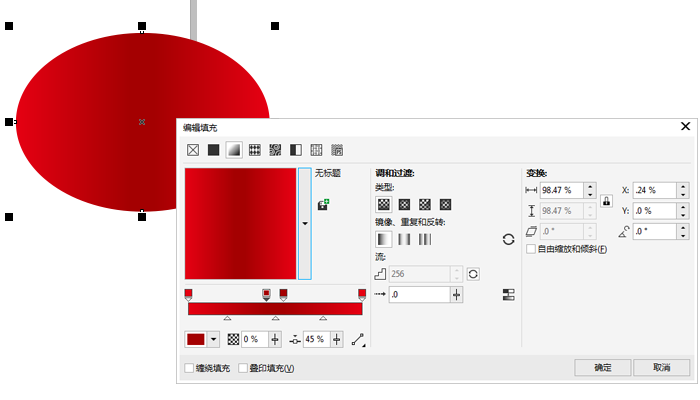Select the highlighted middle gradient node
Viewport: 700px width, 400px height.
click(266, 295)
